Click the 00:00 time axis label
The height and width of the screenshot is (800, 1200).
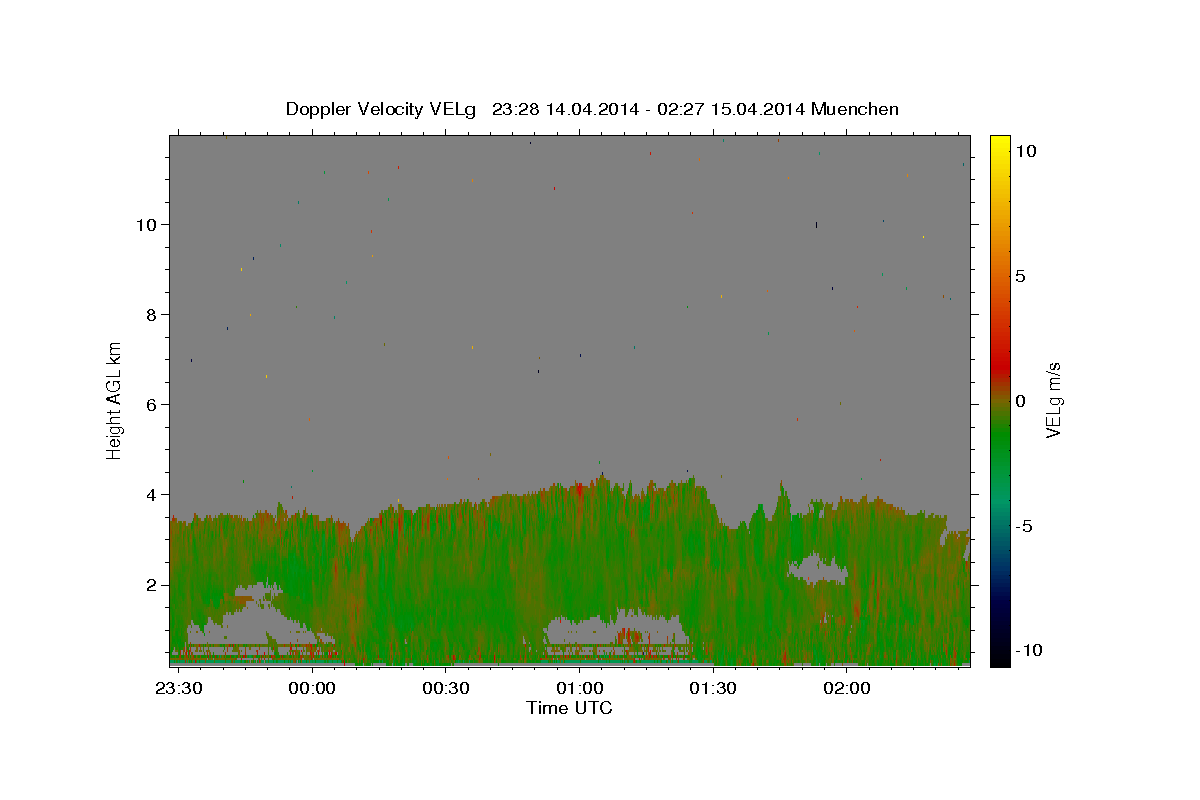pyautogui.click(x=311, y=689)
